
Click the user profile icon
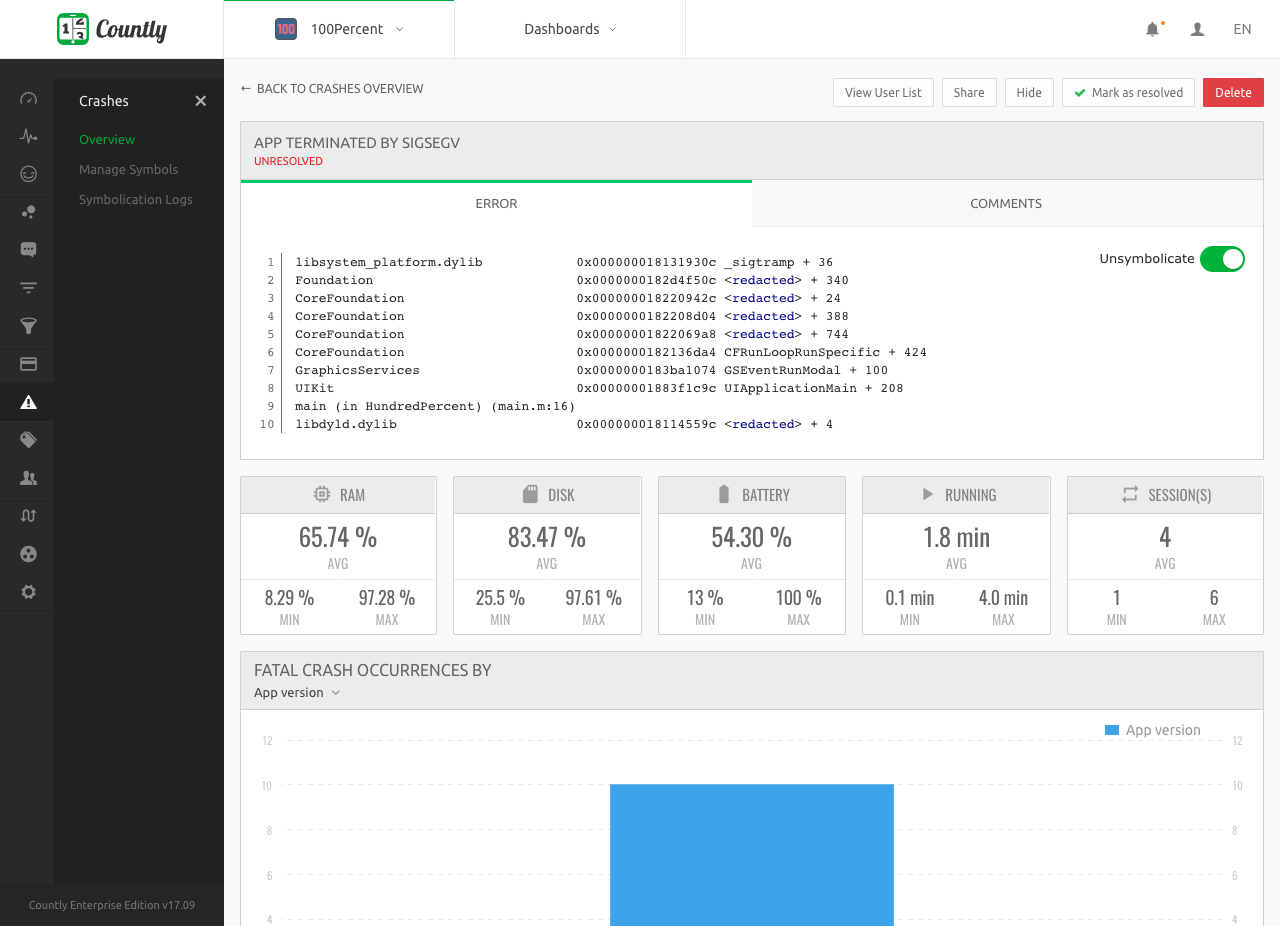click(1197, 29)
